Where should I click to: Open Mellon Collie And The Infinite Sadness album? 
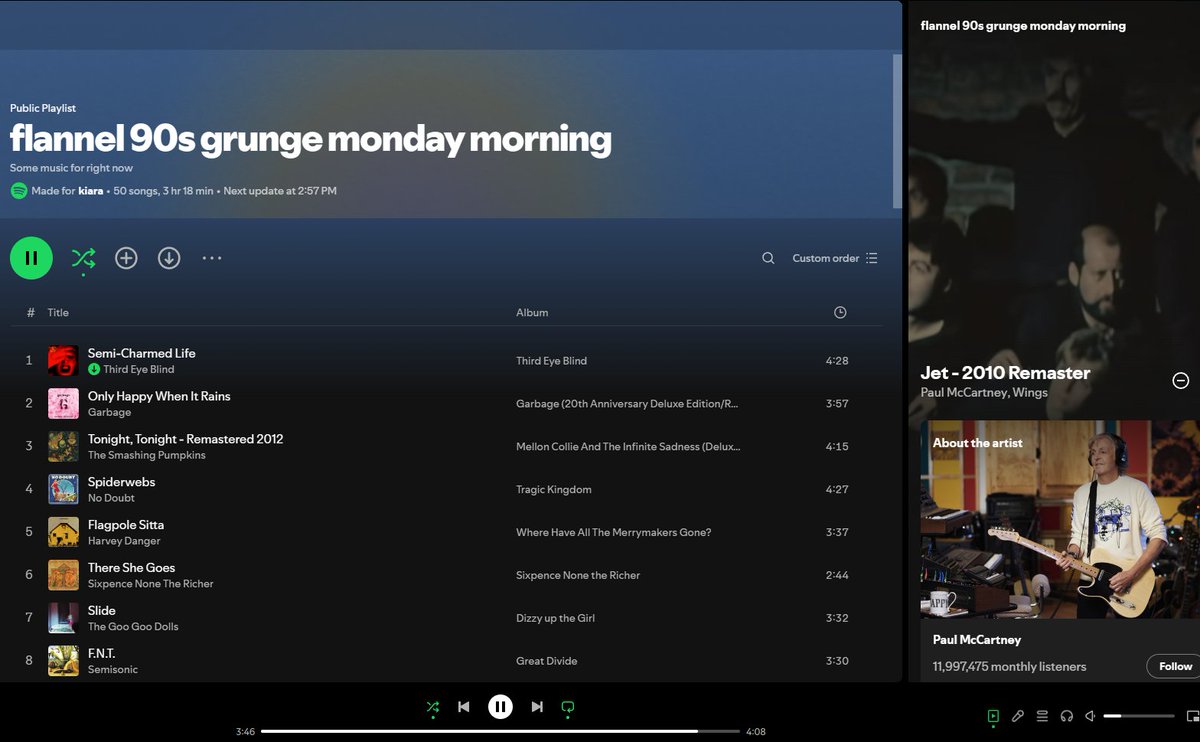tap(627, 447)
